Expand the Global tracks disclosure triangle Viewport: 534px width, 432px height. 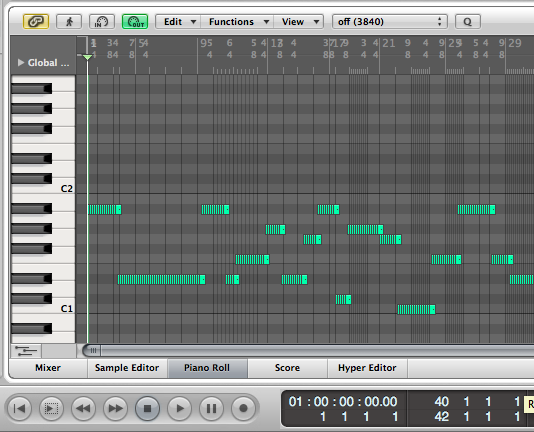[21, 63]
